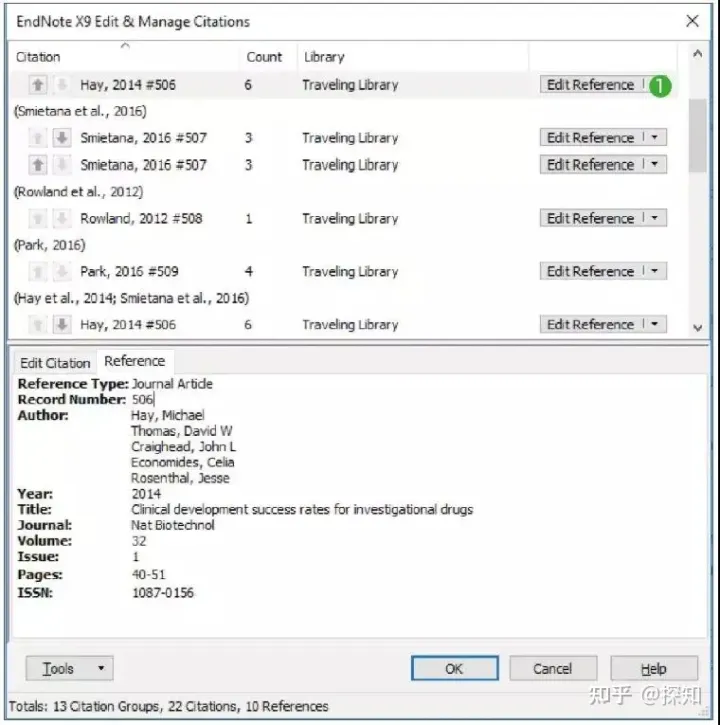720x725 pixels.
Task: Click Edit Reference for Park, 2016 #509
Action: coord(591,271)
